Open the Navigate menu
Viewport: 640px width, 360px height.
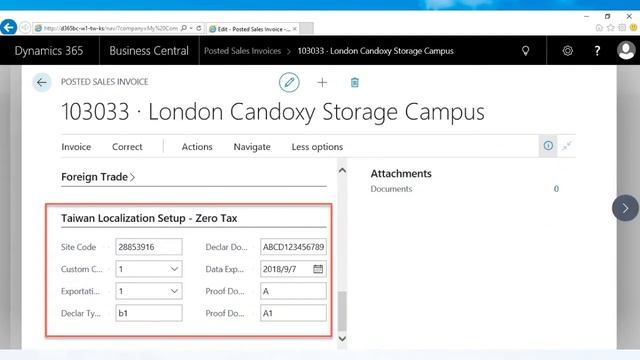click(252, 147)
